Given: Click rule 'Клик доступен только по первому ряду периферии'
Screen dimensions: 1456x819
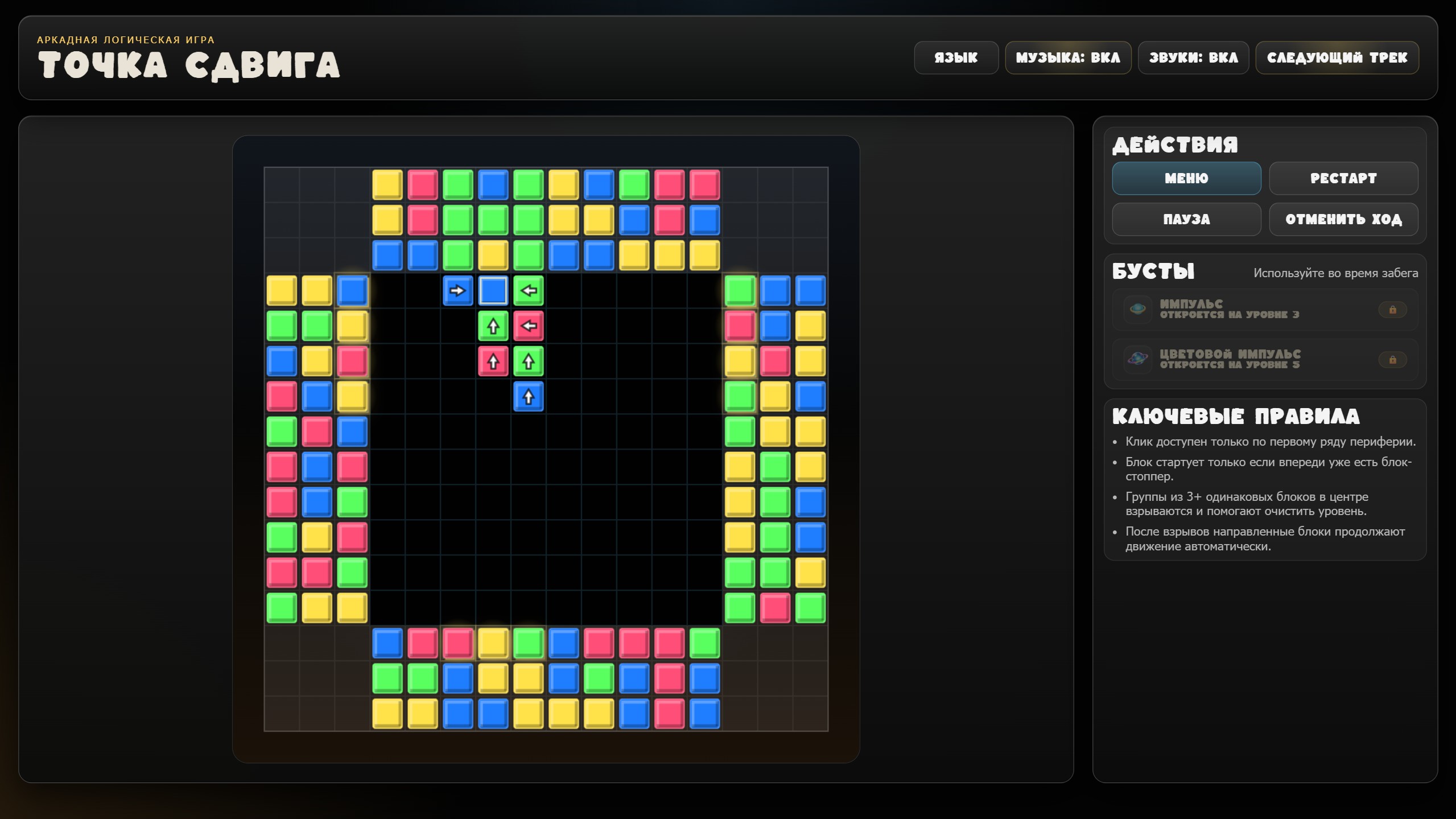Looking at the screenshot, I should pyautogui.click(x=1271, y=442).
